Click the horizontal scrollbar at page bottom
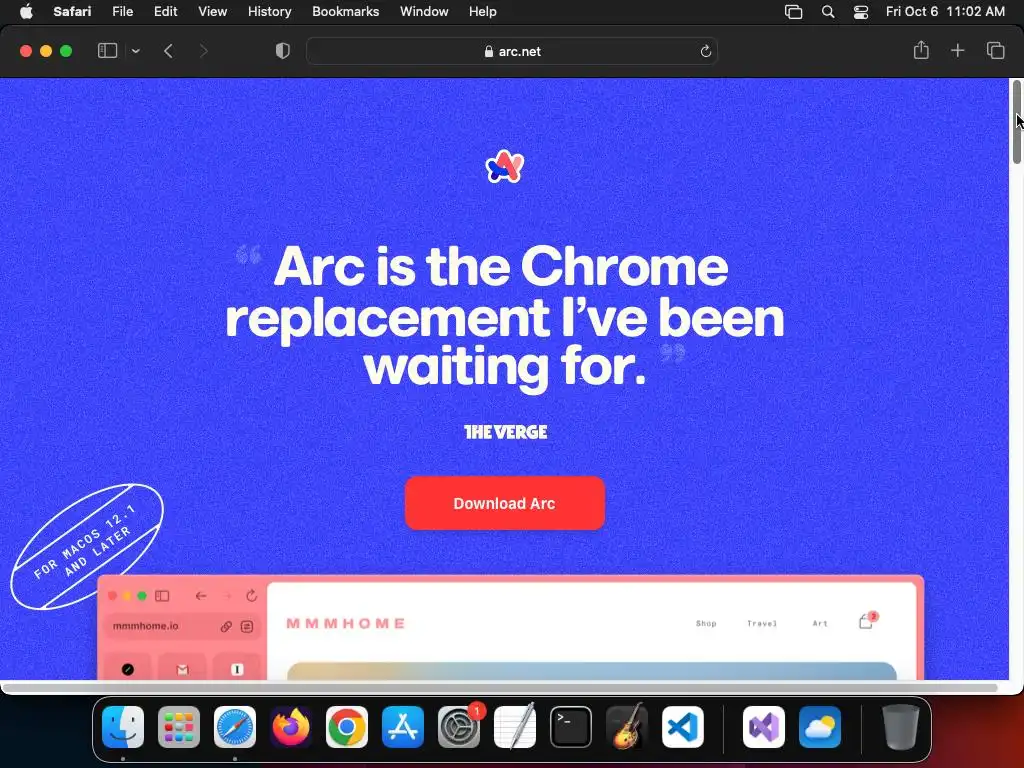Image resolution: width=1024 pixels, height=768 pixels. tap(500, 688)
